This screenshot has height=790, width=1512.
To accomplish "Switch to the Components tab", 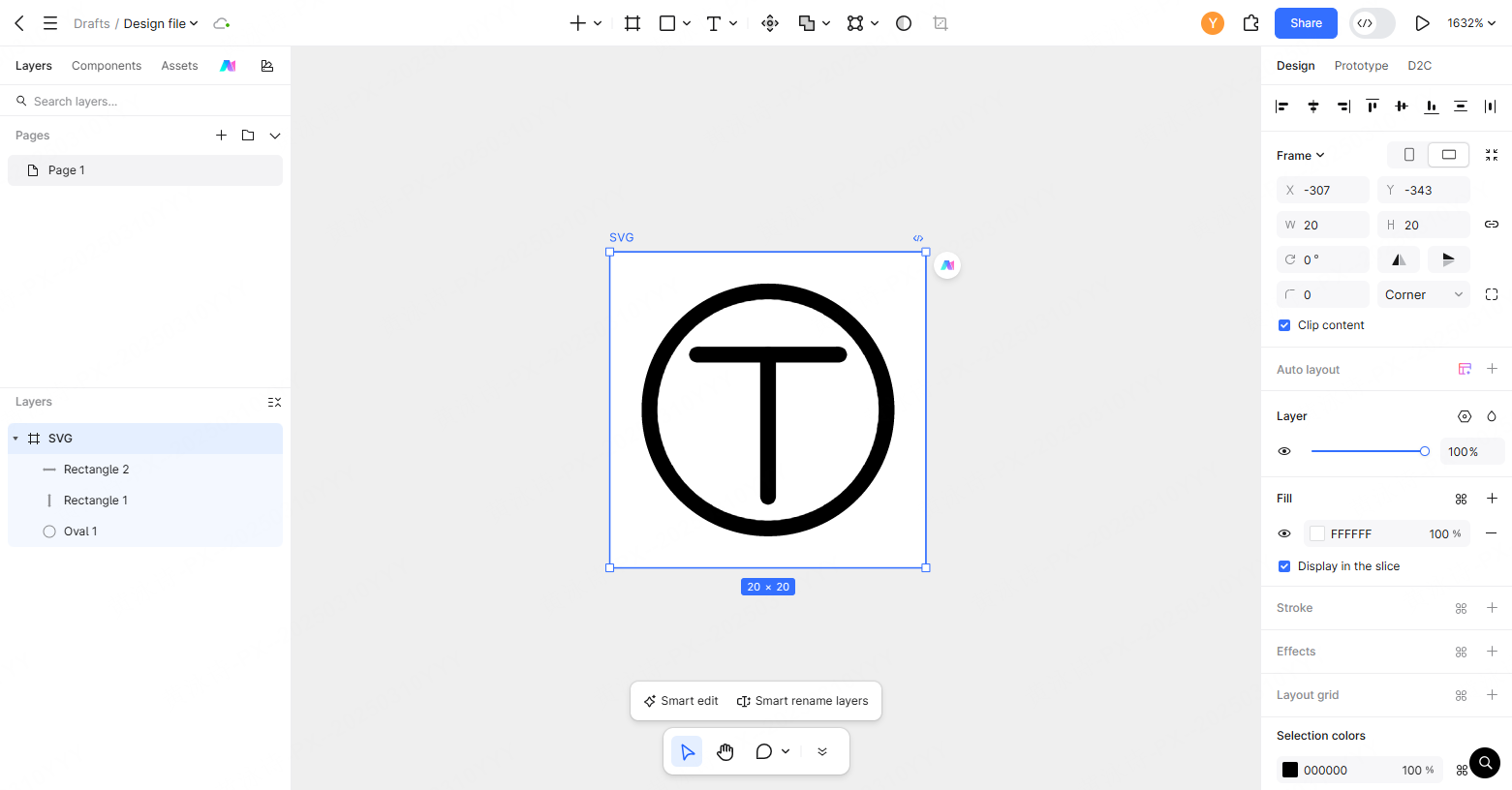I will click(107, 66).
